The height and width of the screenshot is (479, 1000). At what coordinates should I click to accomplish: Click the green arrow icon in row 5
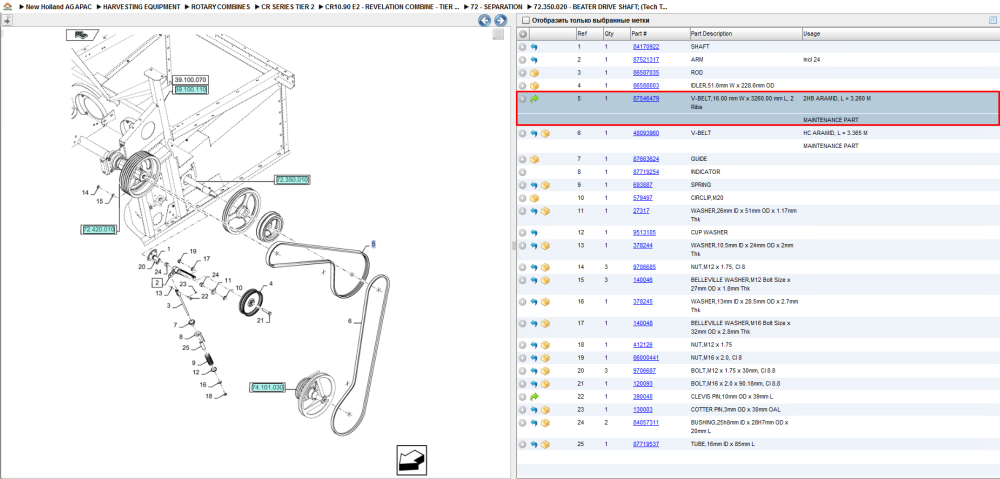534,99
